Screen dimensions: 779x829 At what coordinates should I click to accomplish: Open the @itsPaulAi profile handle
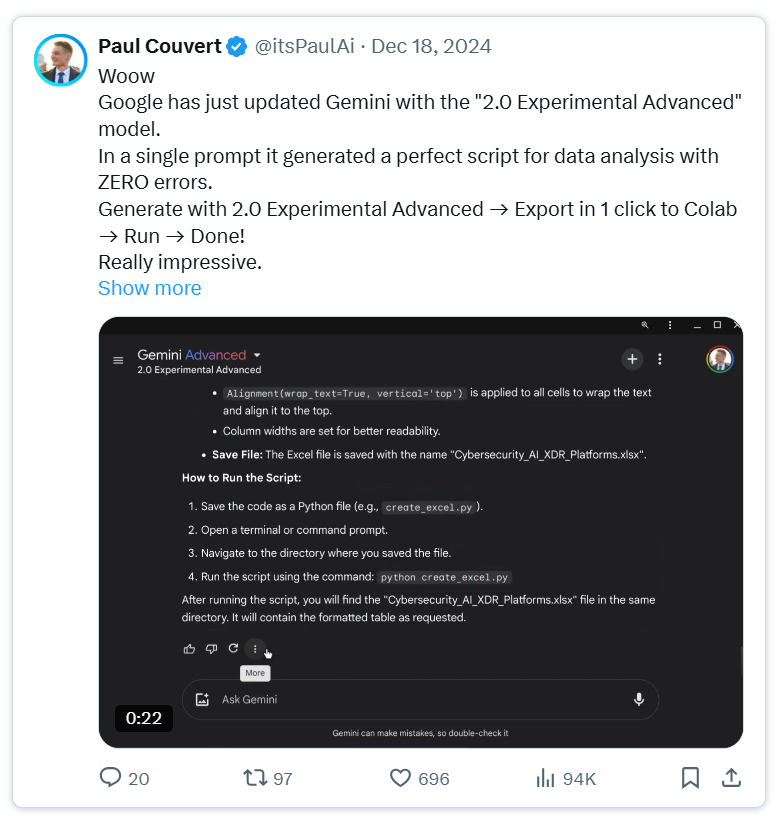[x=305, y=47]
